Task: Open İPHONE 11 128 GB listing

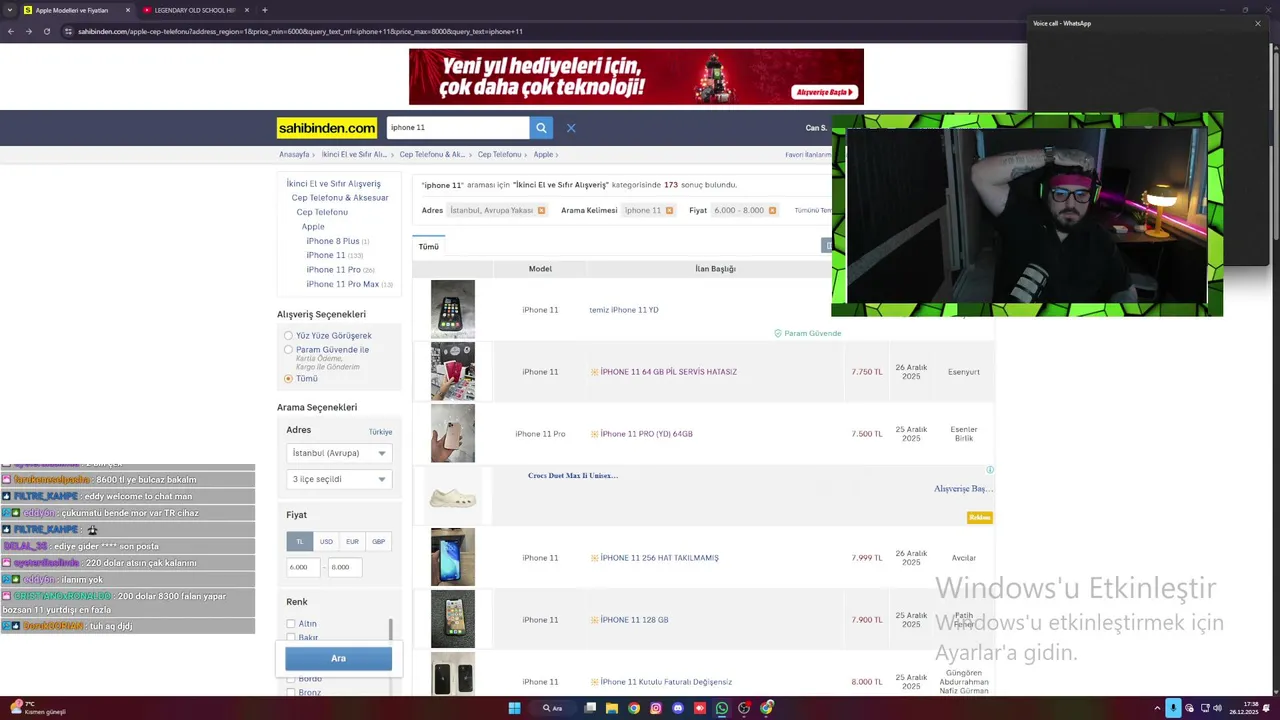Action: click(x=634, y=620)
